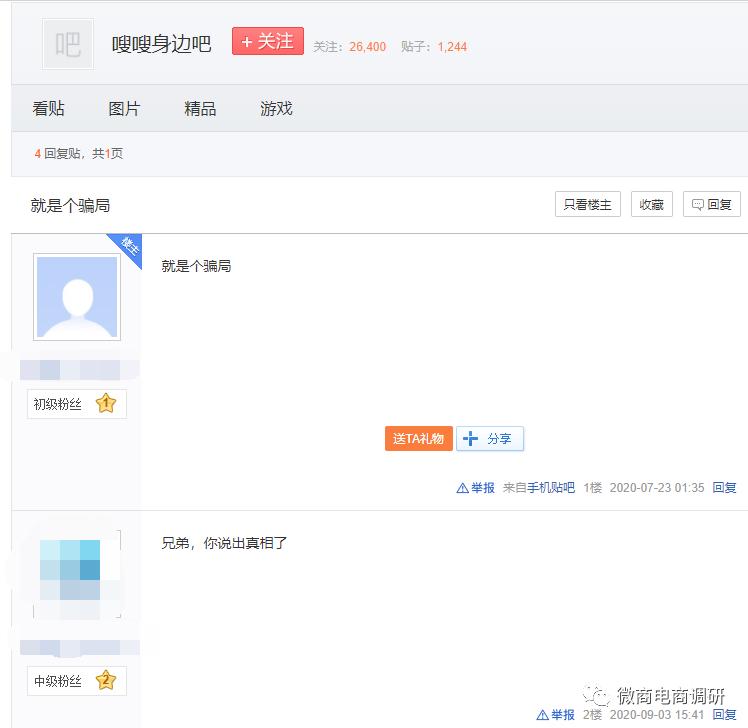Viewport: 748px width, 728px height.
Task: Report the 2楼 reply via 举报
Action: (x=556, y=715)
